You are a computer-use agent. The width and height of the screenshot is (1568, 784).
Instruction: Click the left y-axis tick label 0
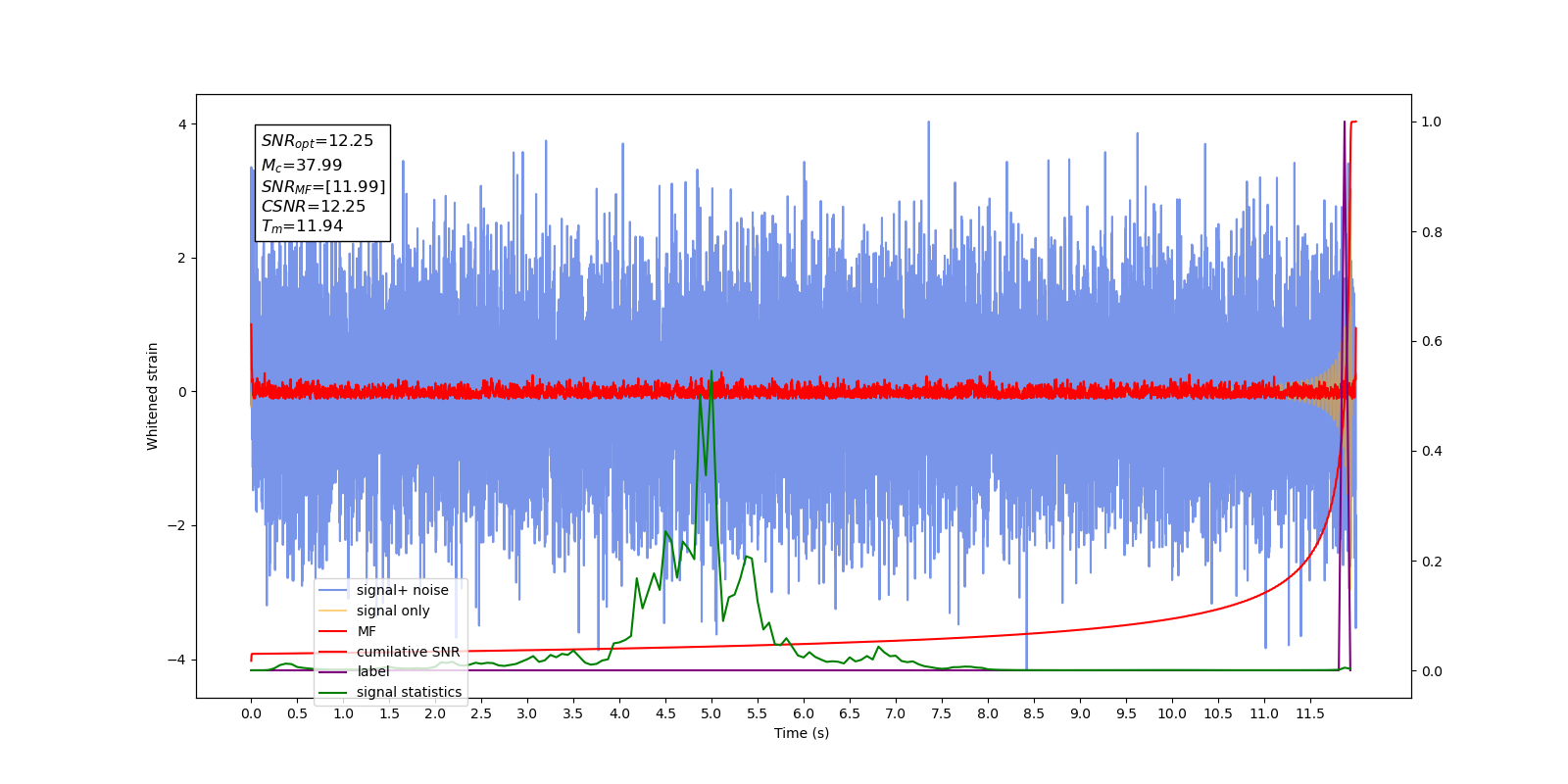182,392
